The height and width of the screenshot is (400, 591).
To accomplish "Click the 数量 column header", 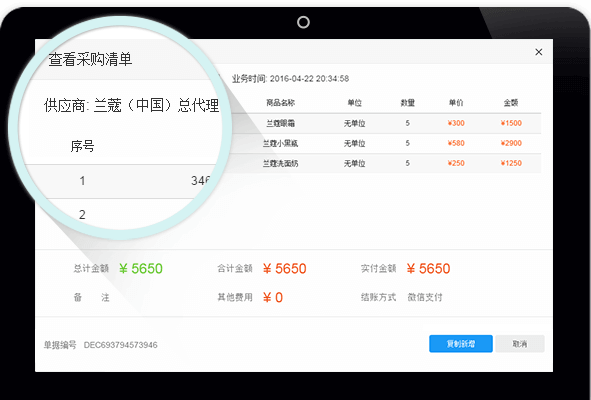I will pos(407,103).
